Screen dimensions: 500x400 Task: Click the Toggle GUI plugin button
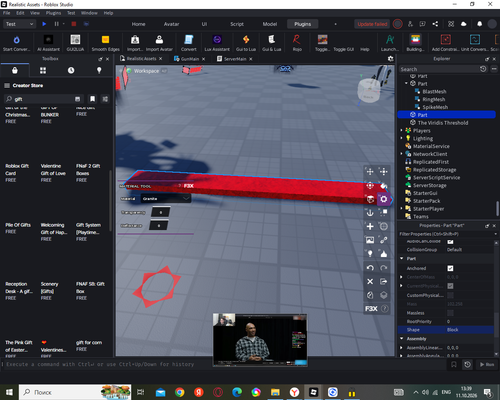click(343, 49)
